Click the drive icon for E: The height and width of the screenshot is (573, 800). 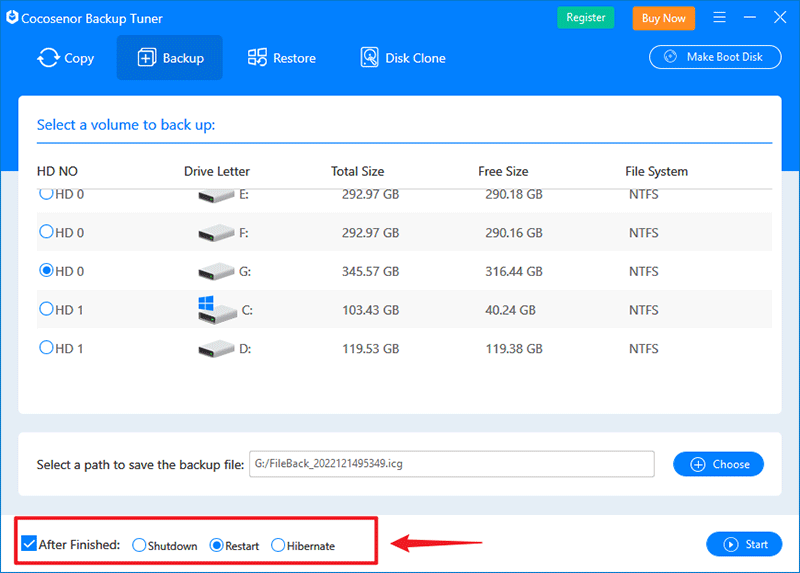pyautogui.click(x=216, y=195)
